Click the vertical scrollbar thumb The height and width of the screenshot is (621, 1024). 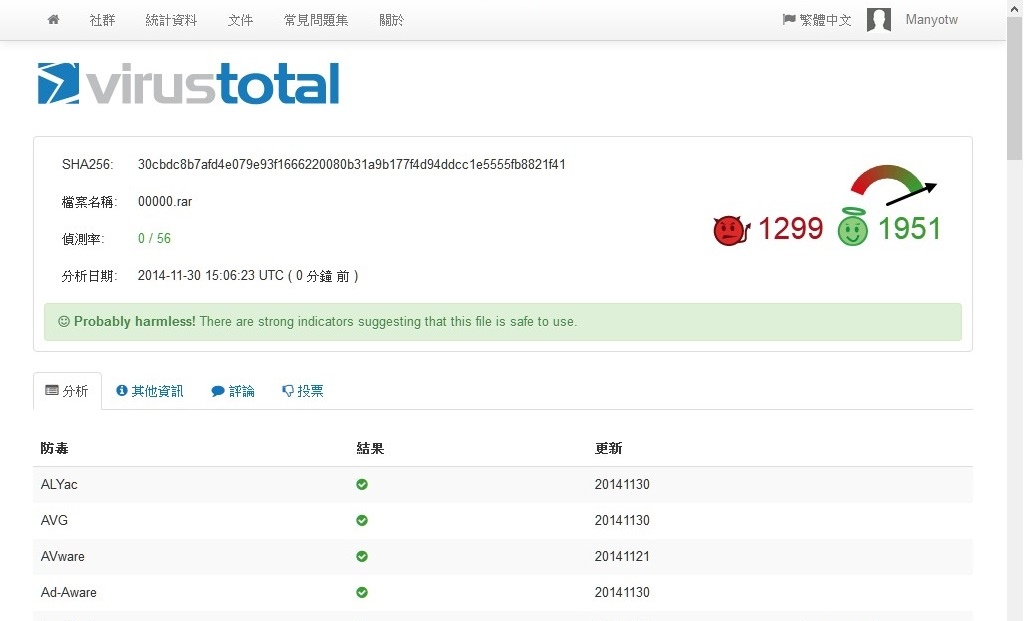pos(1015,88)
